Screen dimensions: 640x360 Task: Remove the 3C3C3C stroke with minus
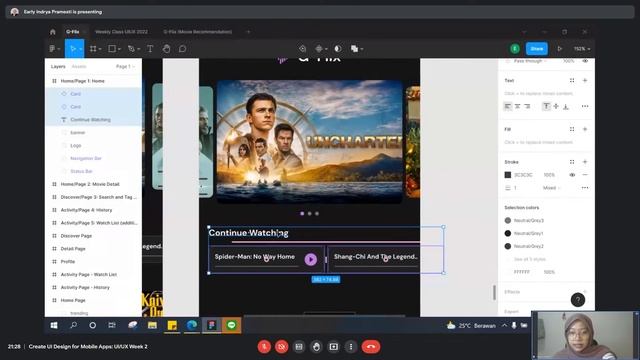pos(585,175)
